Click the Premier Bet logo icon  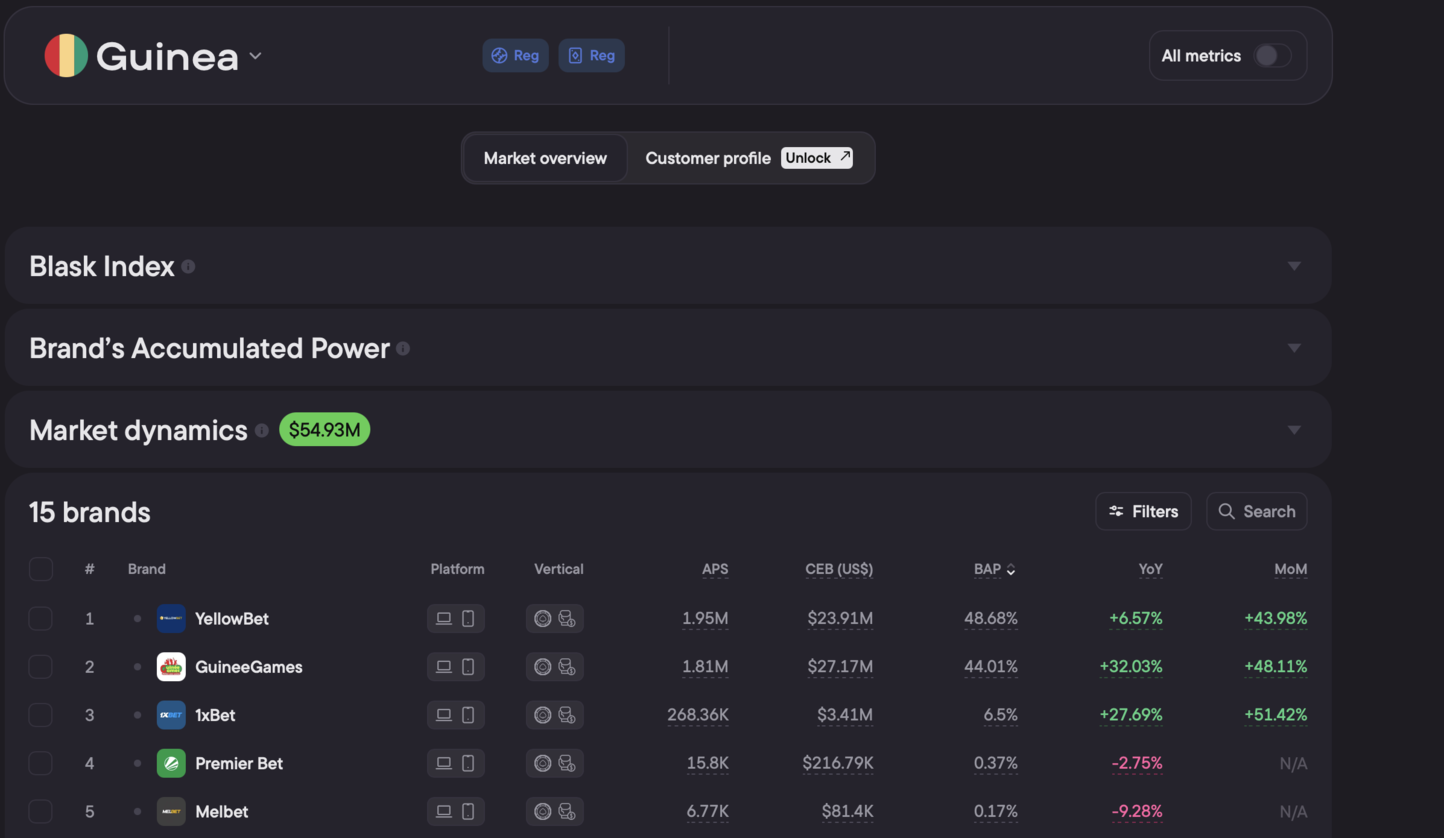click(x=171, y=763)
